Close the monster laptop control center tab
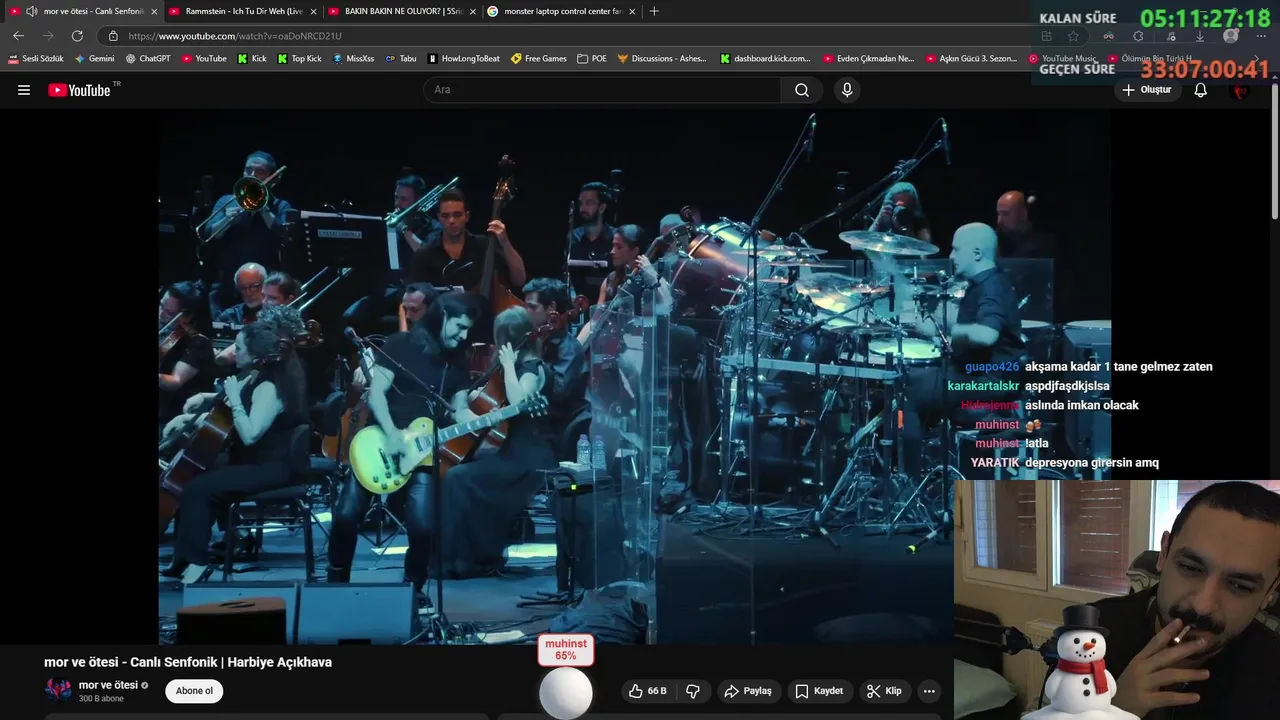1280x720 pixels. point(632,11)
